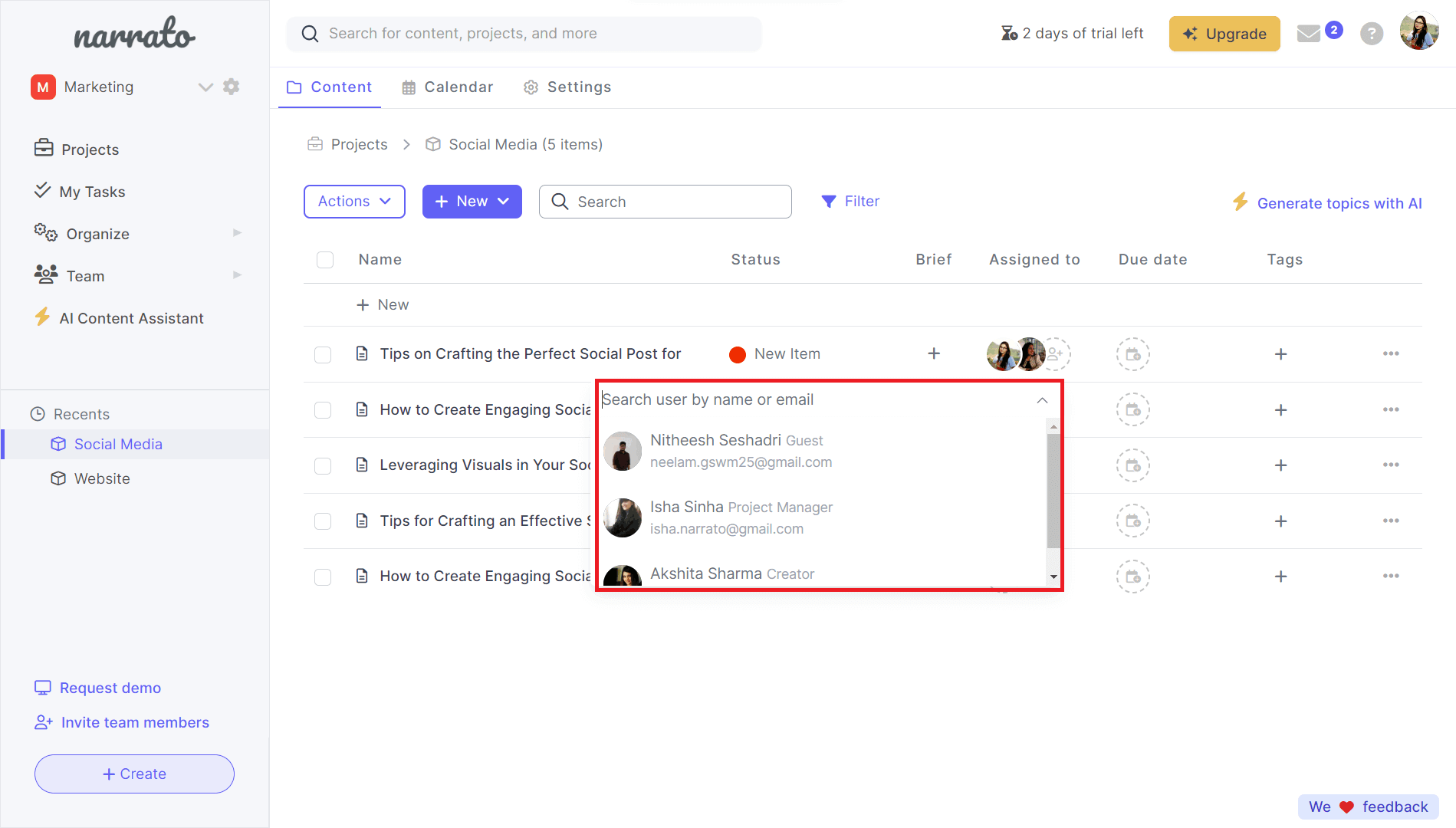Open Website in Recents
1456x828 pixels.
click(x=102, y=478)
